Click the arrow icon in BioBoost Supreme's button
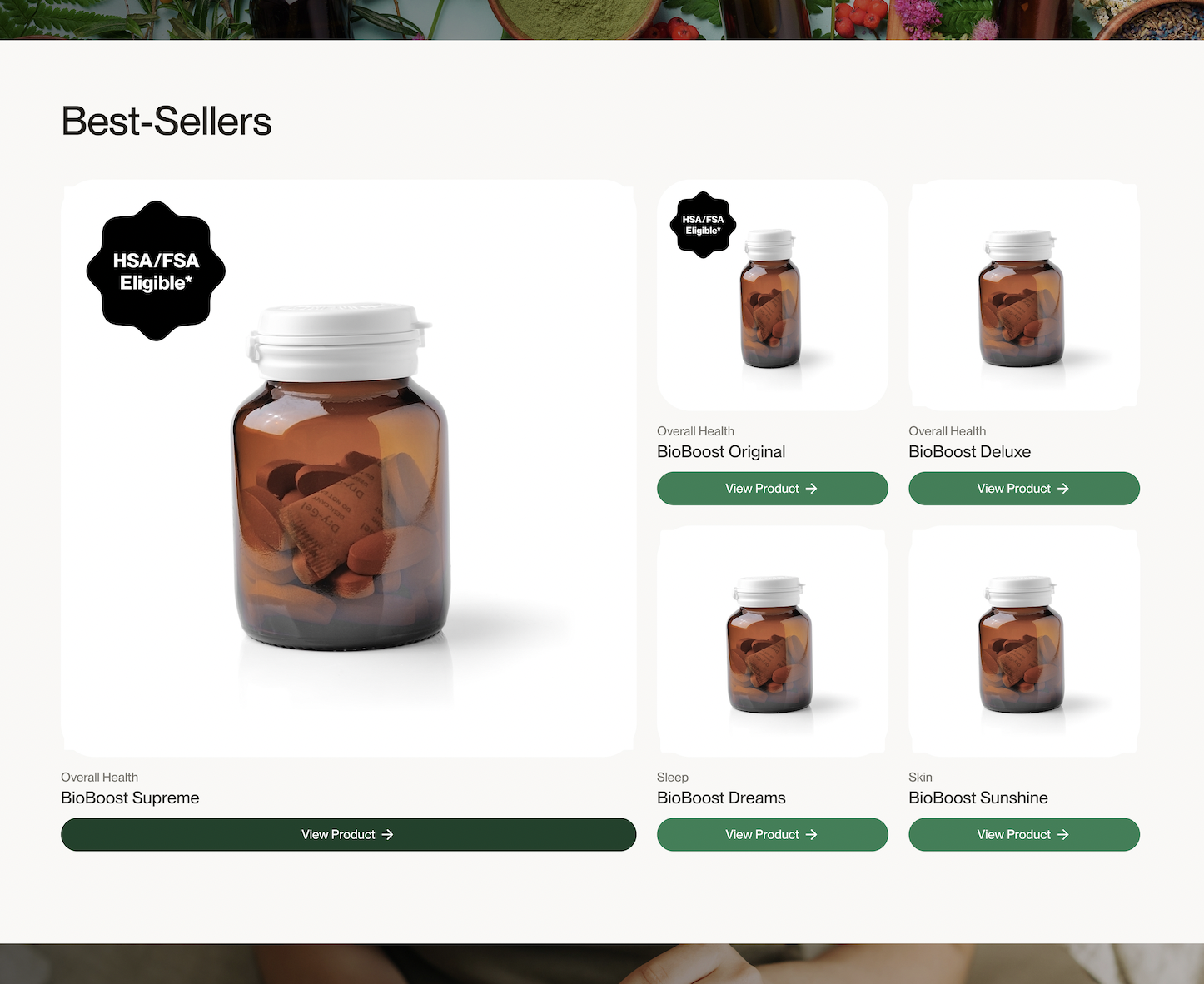Screen dimensions: 1204x984 point(387,834)
